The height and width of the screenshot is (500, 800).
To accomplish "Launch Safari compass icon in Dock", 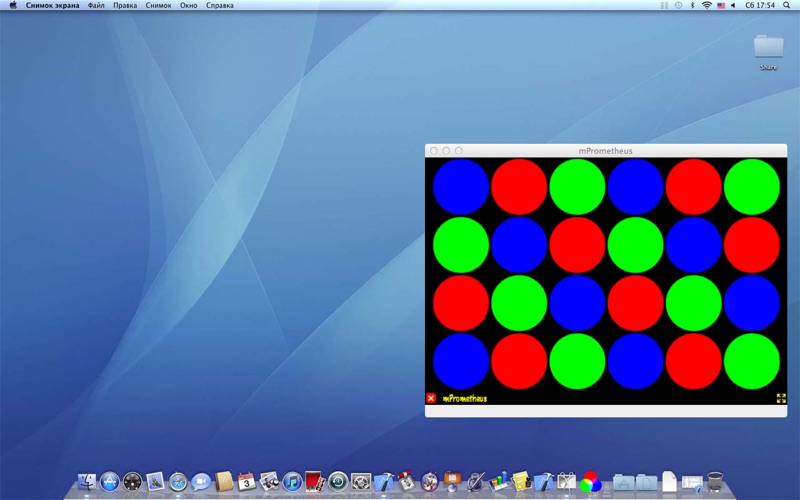I will [x=178, y=481].
